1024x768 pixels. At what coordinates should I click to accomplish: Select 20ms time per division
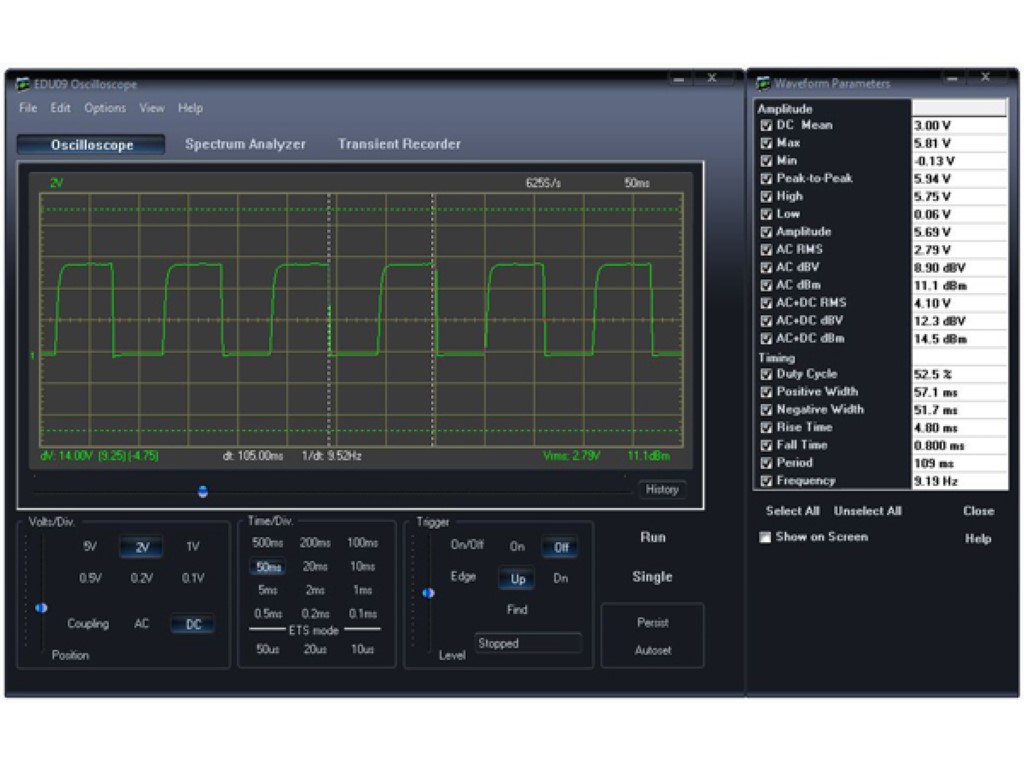pyautogui.click(x=315, y=567)
